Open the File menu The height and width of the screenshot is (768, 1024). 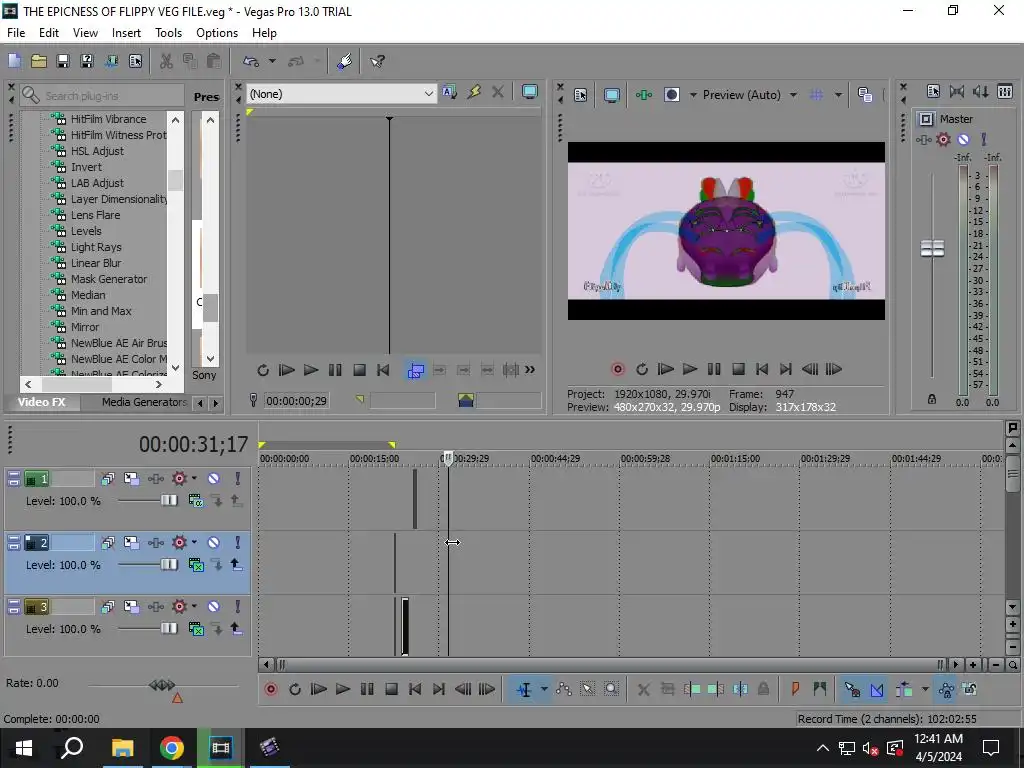click(16, 33)
